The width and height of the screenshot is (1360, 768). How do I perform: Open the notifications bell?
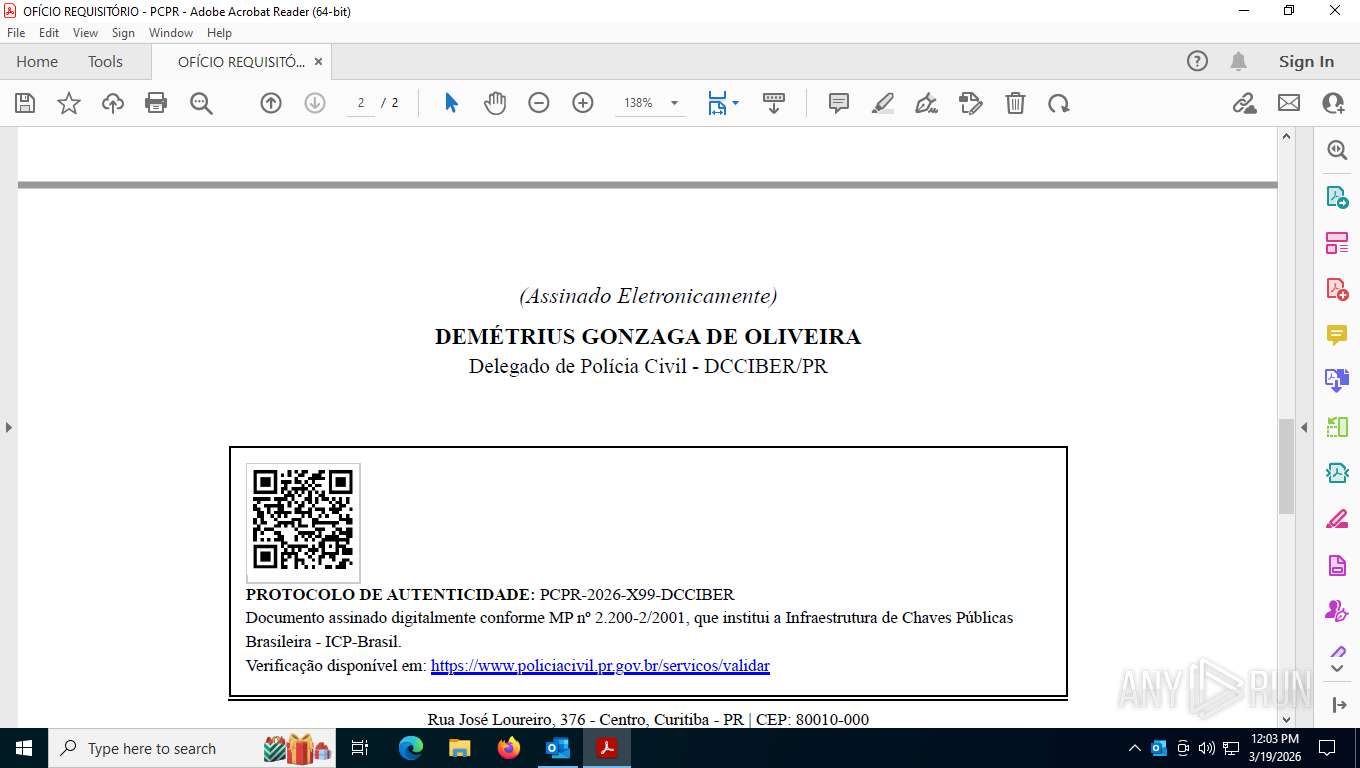(1238, 61)
